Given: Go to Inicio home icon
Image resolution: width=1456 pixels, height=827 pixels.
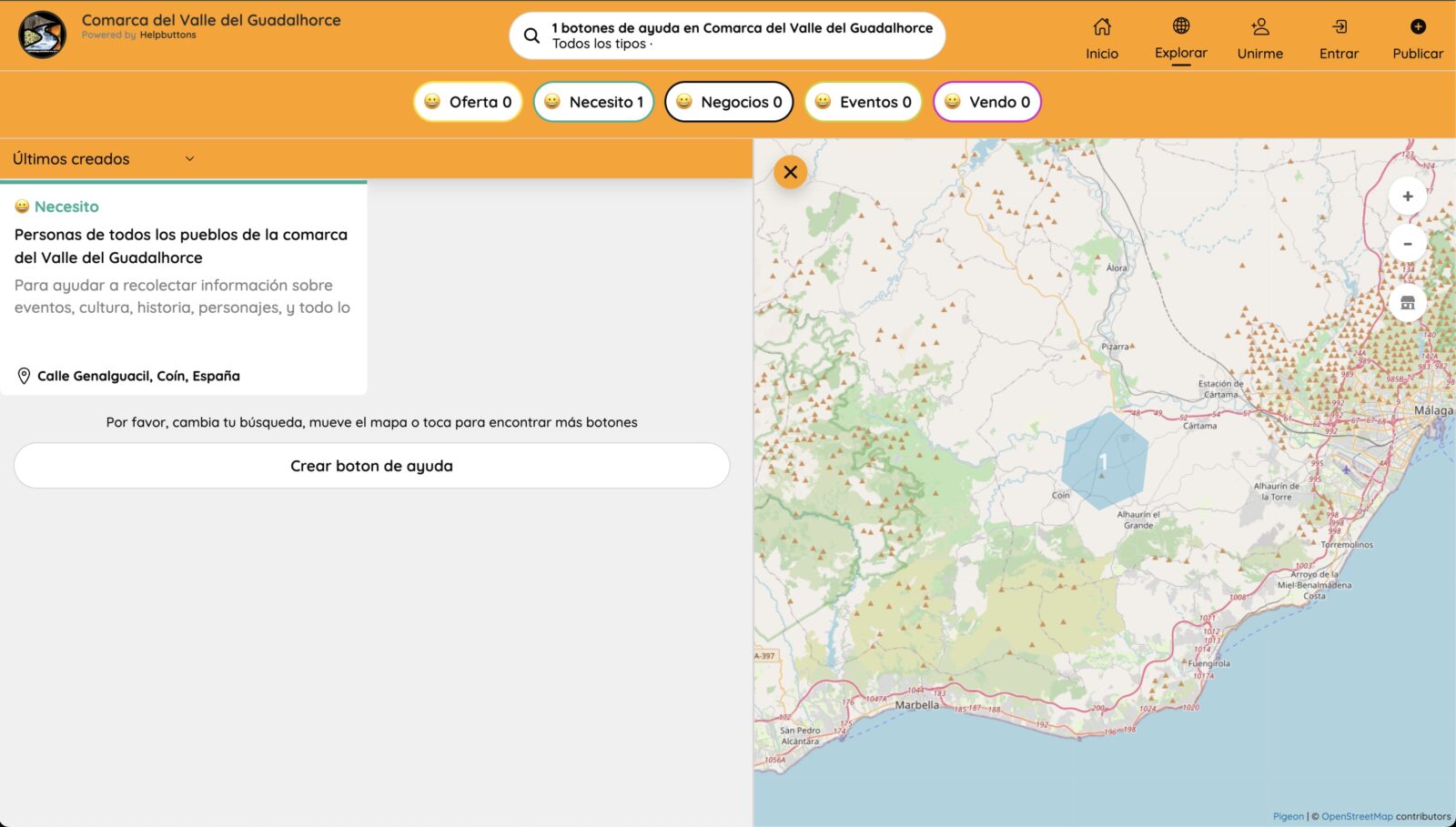Looking at the screenshot, I should 1101,27.
